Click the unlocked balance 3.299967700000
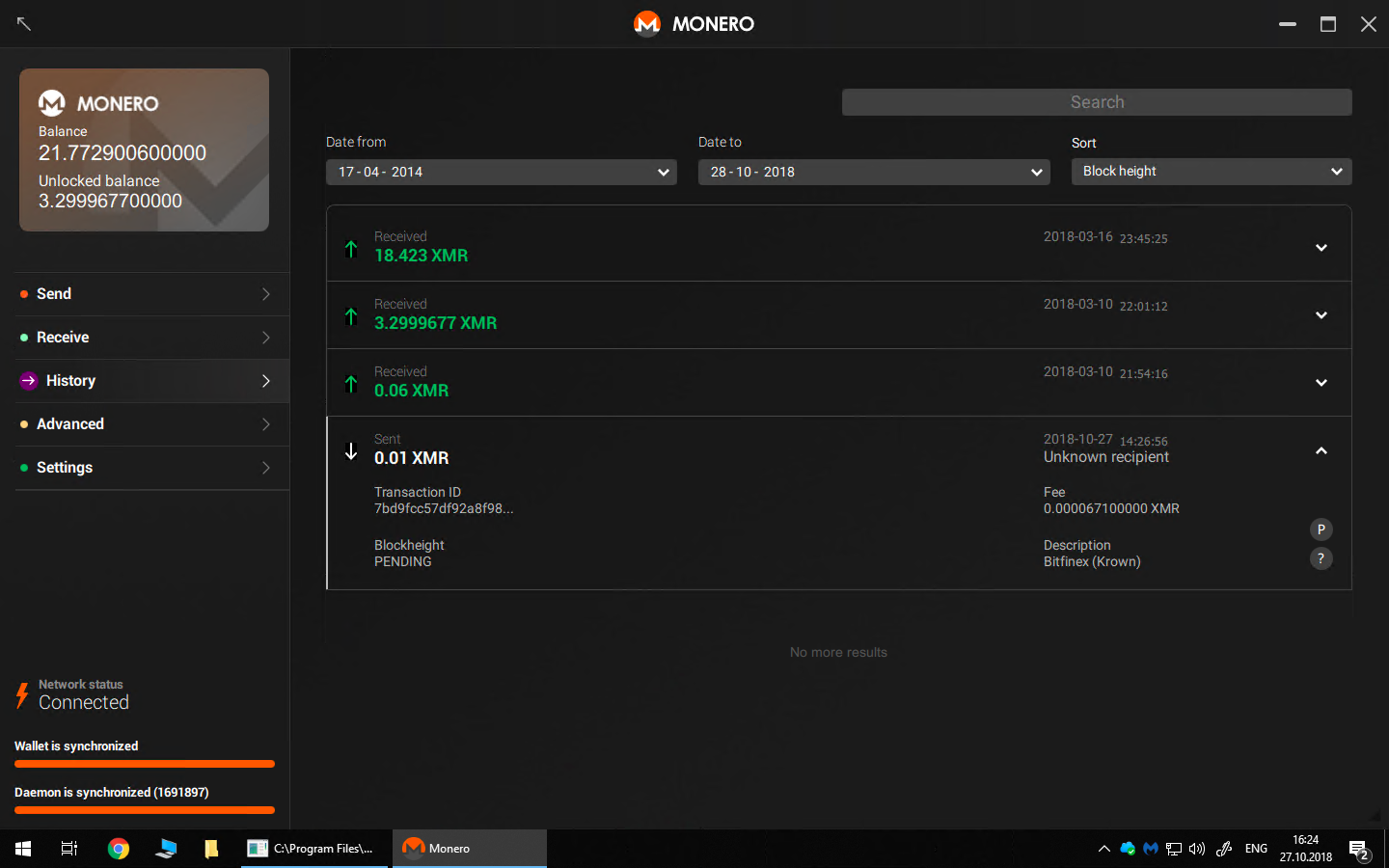The height and width of the screenshot is (868, 1389). [x=110, y=201]
